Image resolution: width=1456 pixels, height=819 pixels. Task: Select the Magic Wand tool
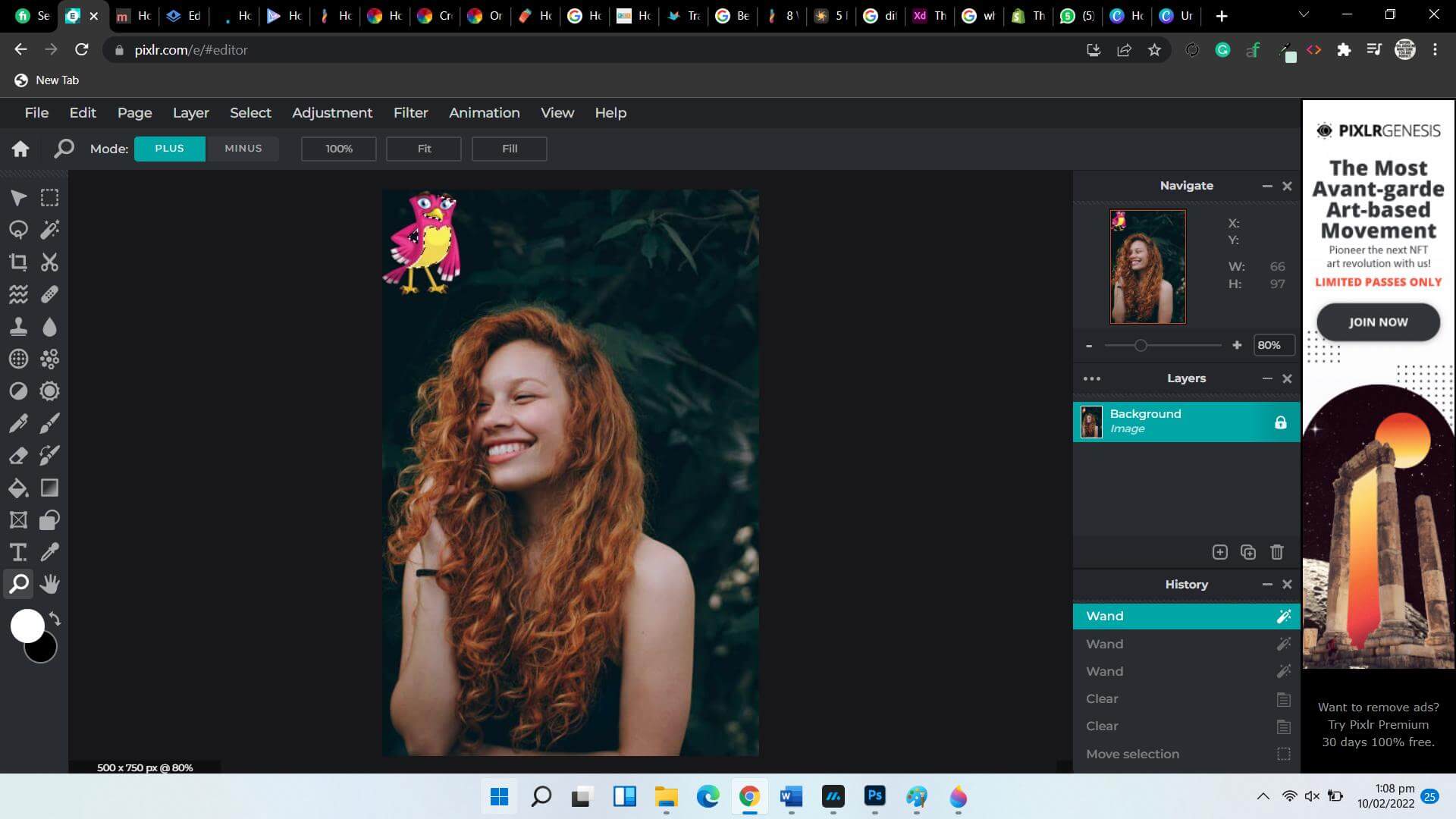point(49,229)
